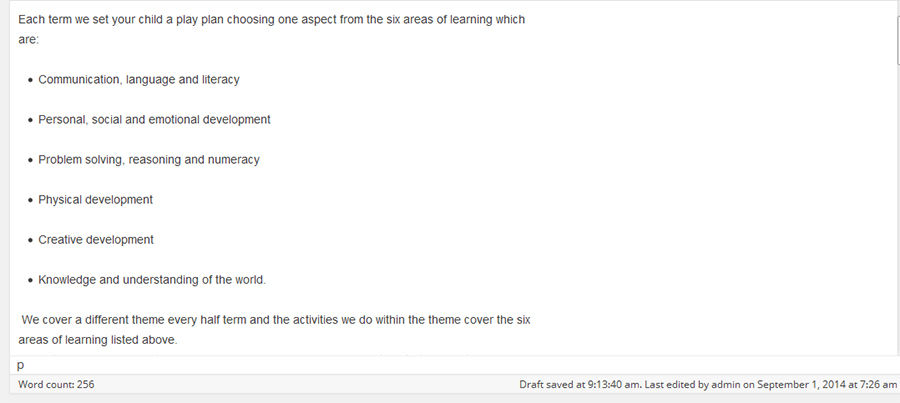Click the word 'literacy' in the first bullet
The image size is (900, 403).
[221, 80]
